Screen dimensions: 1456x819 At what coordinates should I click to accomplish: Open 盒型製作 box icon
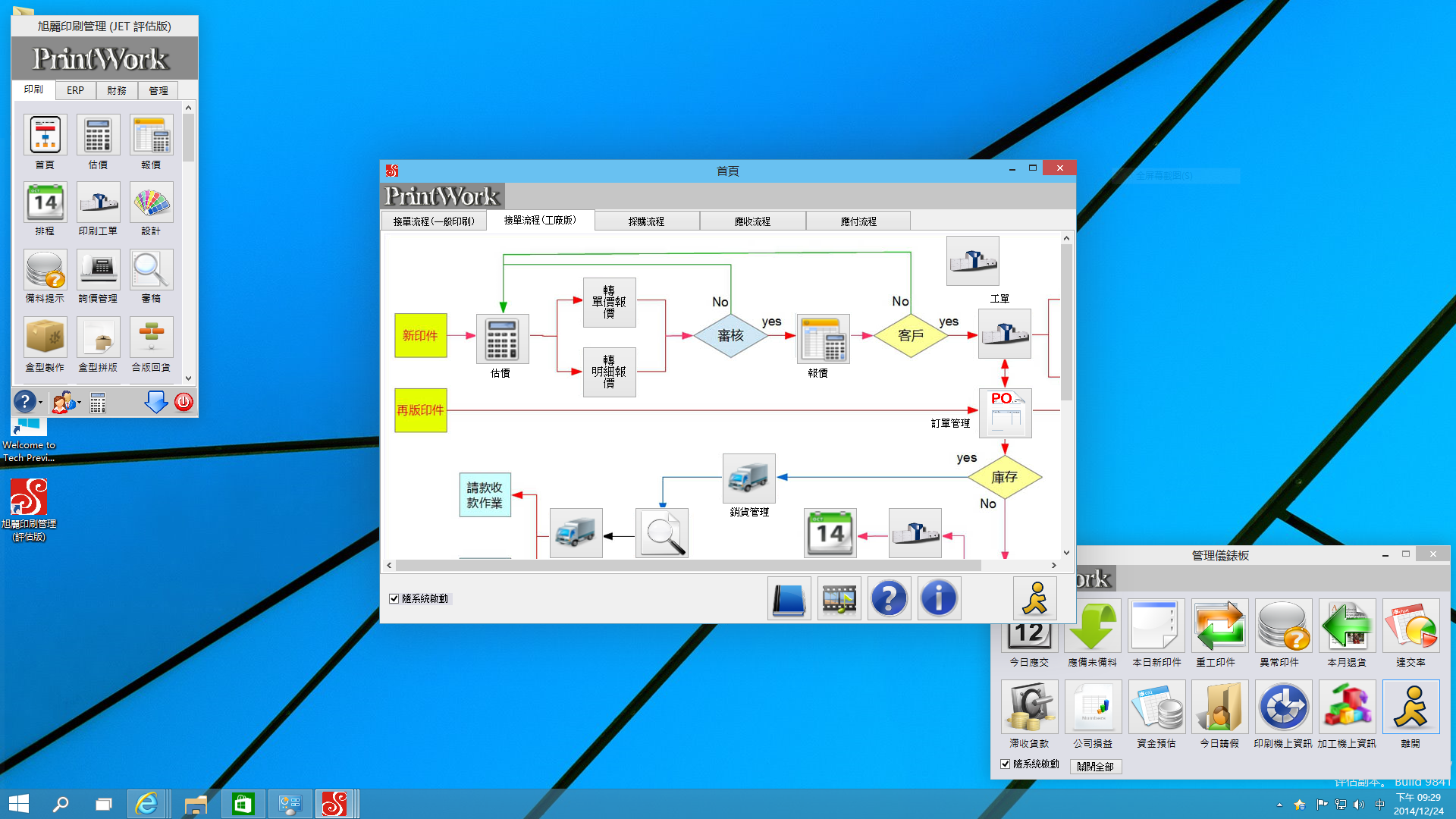pos(45,337)
